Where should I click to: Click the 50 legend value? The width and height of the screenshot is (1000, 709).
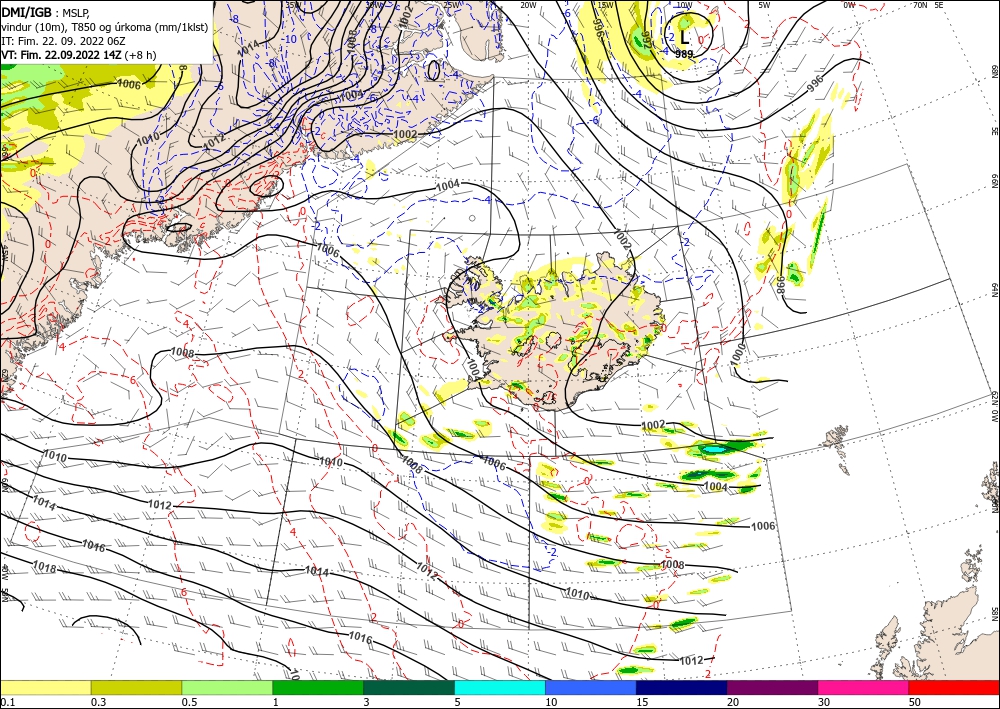coord(915,702)
